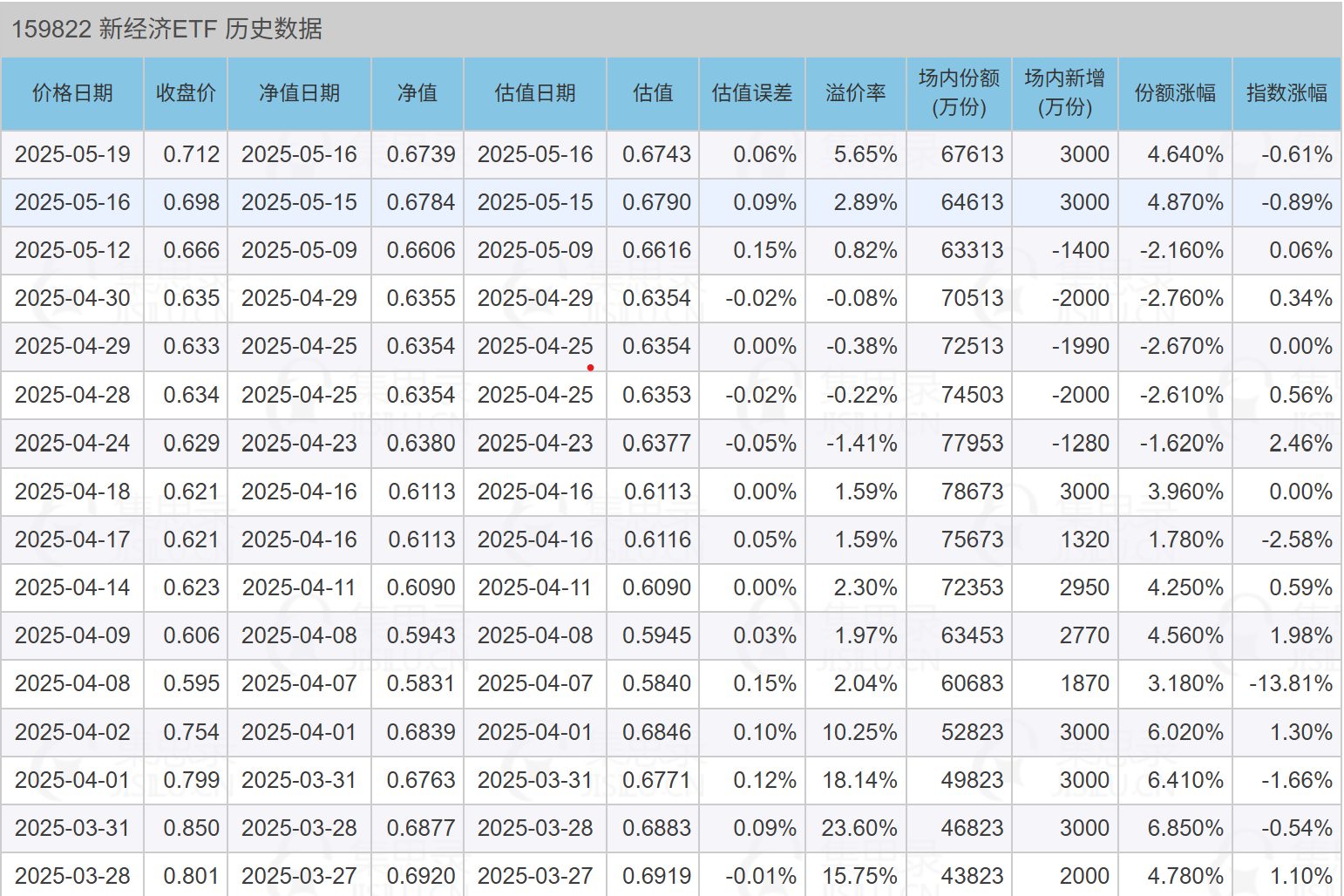Sort by 份额涨幅 column

pos(1175,93)
